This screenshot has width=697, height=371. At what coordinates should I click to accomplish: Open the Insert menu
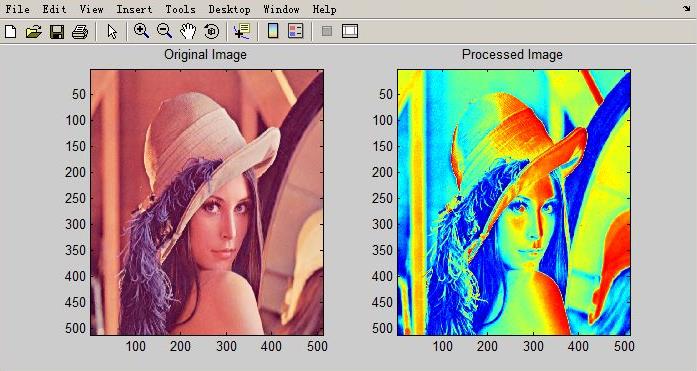point(134,9)
